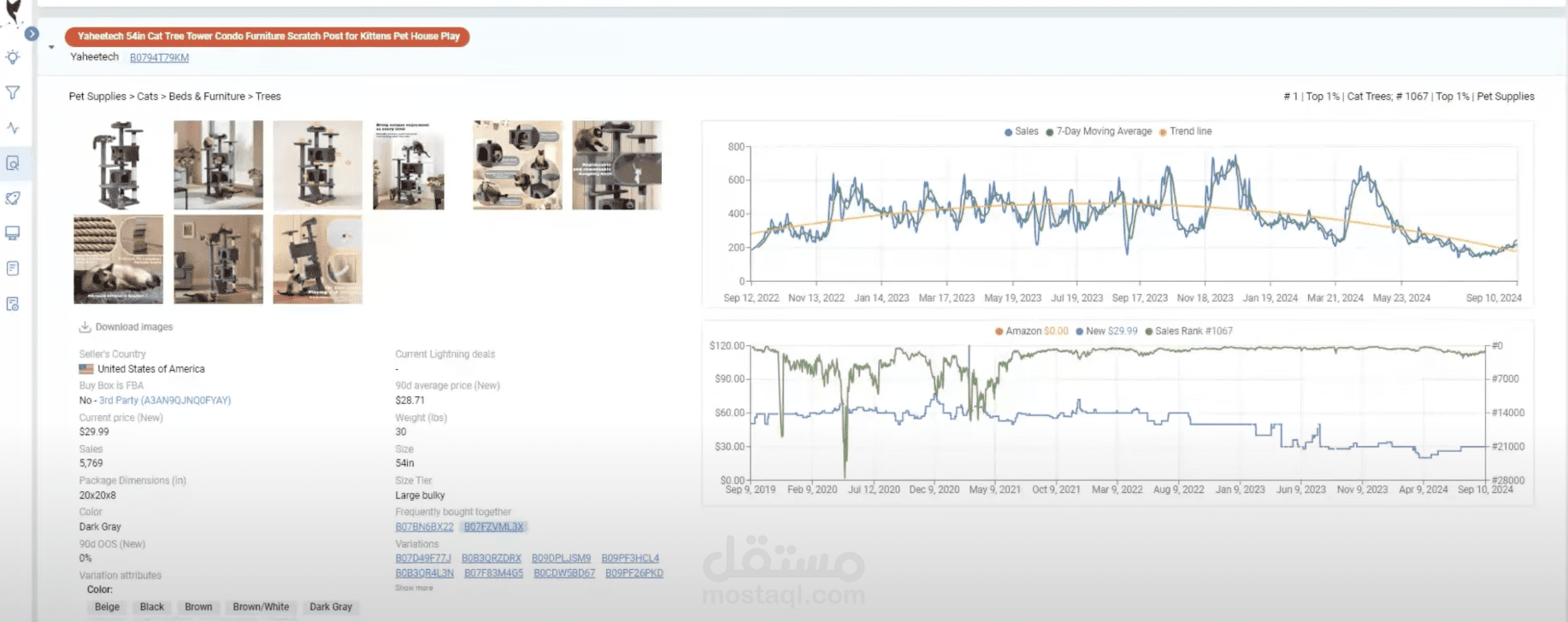Click the Package Dimensions value 20x20x8
The height and width of the screenshot is (622, 1568).
pyautogui.click(x=97, y=496)
